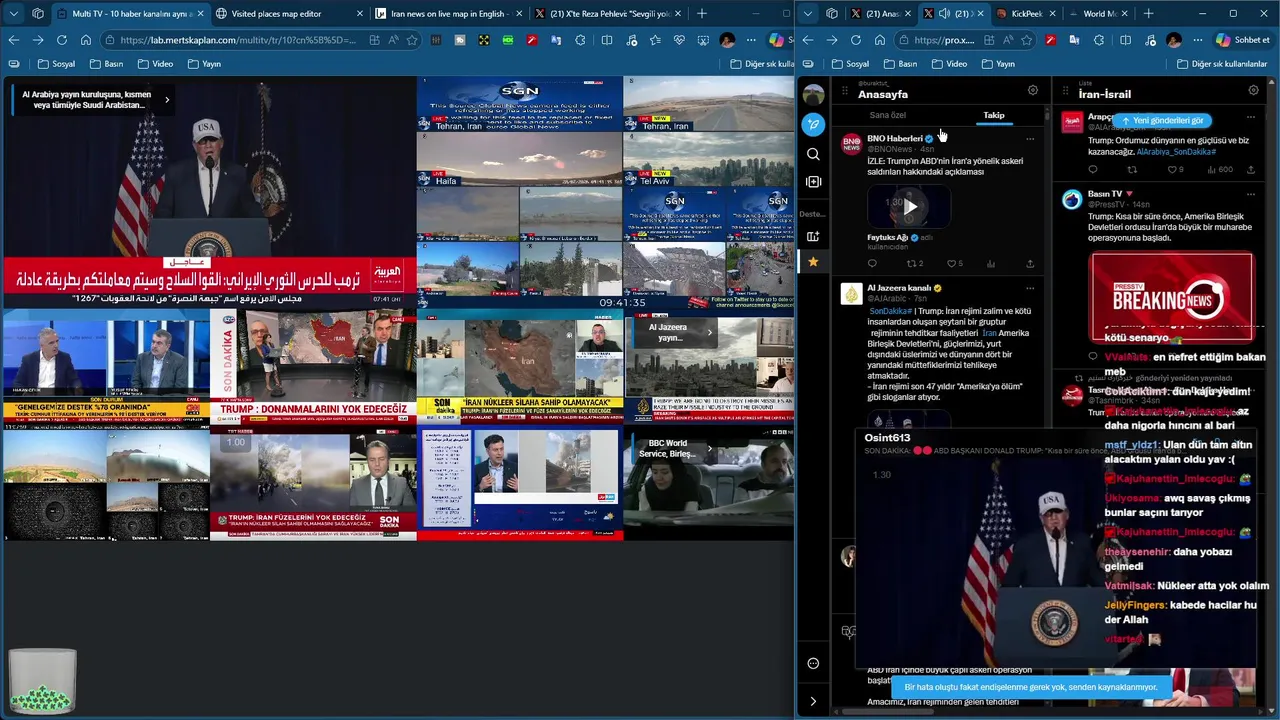Compose a new post with the feather button
Image resolution: width=1280 pixels, height=720 pixels.
813,125
